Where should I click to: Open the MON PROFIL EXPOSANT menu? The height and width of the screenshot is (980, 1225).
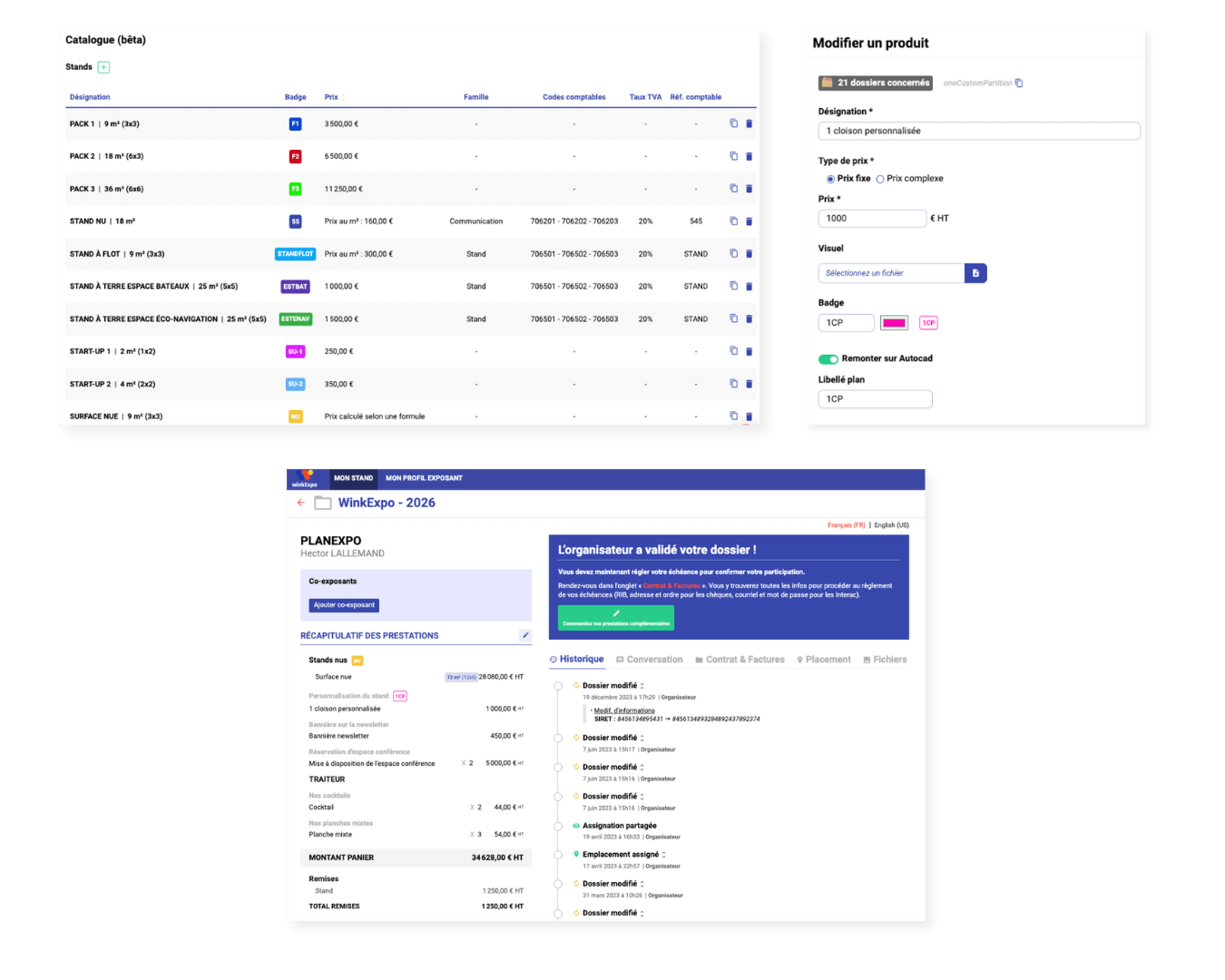pos(424,478)
